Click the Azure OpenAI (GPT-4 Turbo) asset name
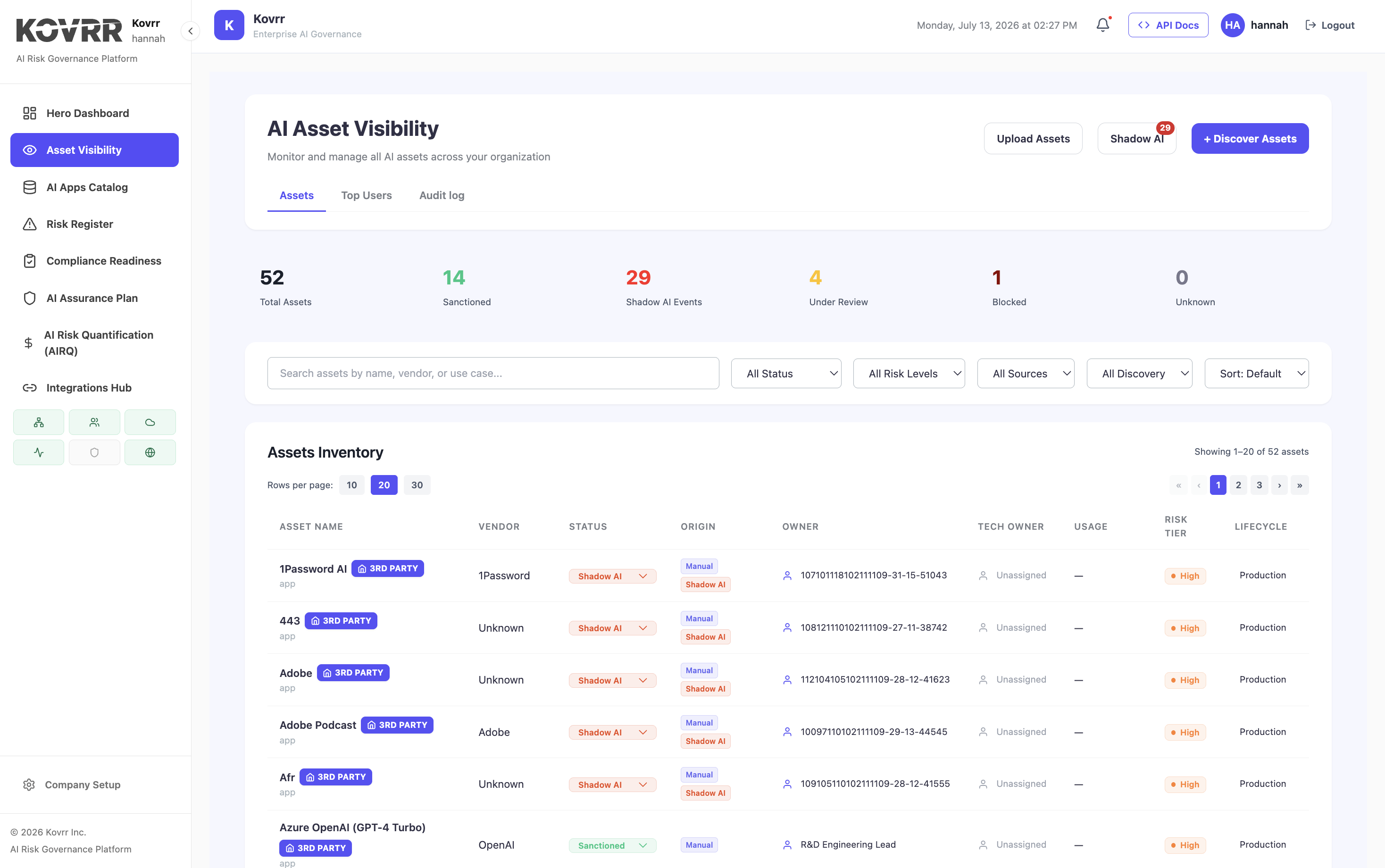Viewport: 1385px width, 868px height. click(352, 827)
